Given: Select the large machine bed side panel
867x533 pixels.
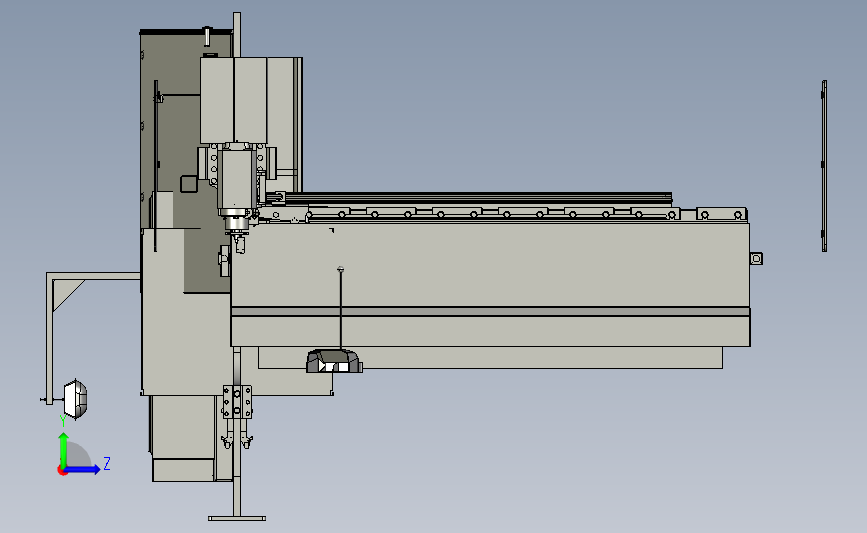Looking at the screenshot, I should point(490,264).
